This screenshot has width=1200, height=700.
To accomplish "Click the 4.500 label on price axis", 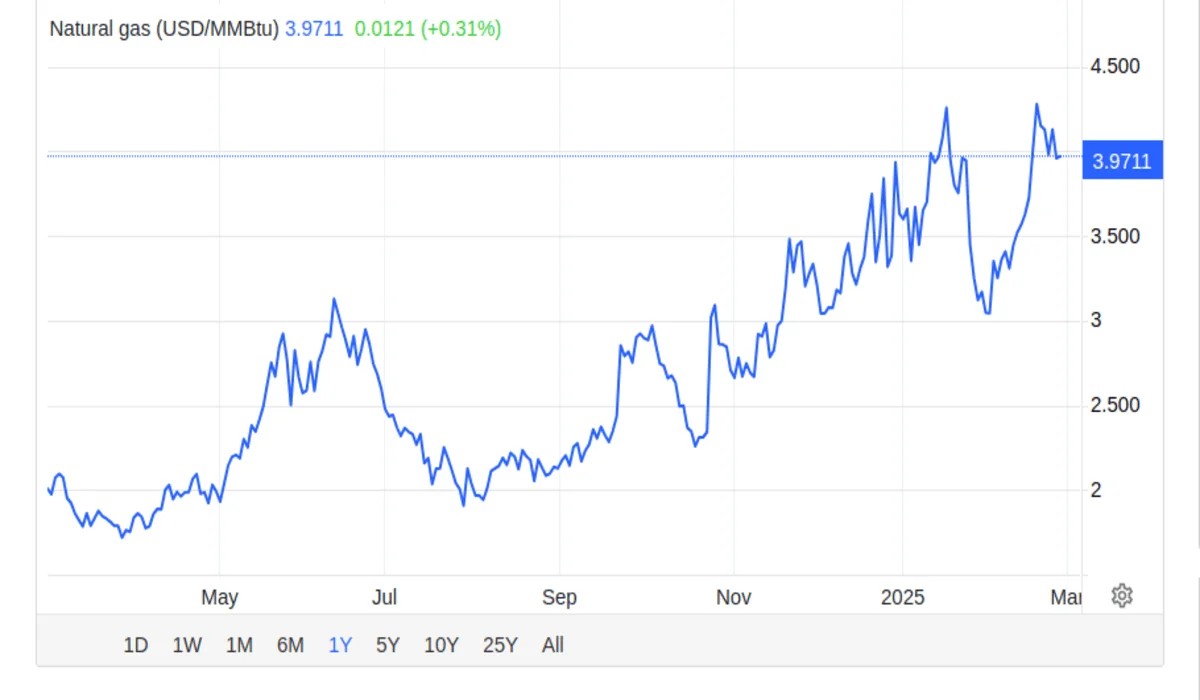I will point(1114,67).
